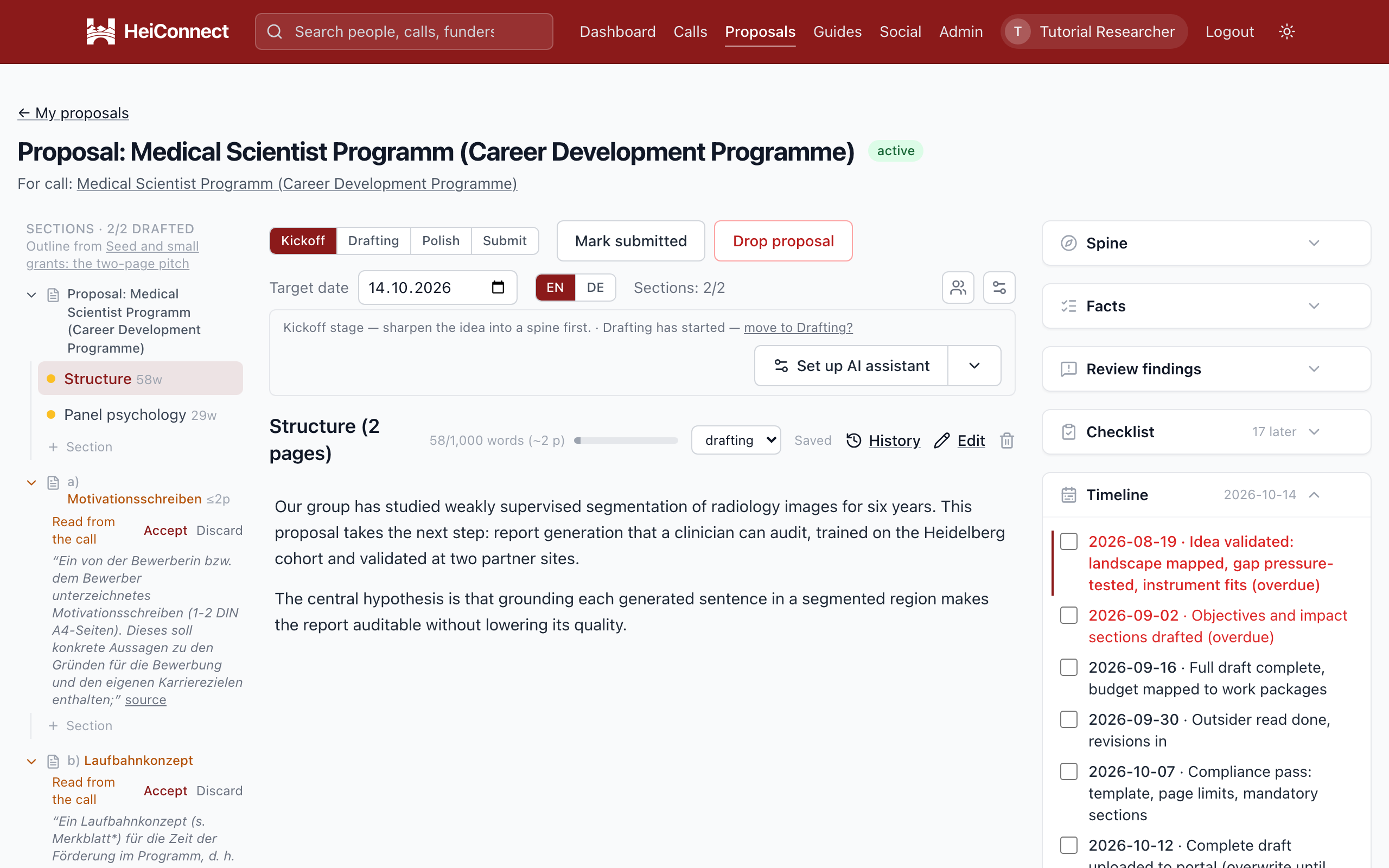The image size is (1389, 868).
Task: Open the Calls menu item
Action: 690,31
